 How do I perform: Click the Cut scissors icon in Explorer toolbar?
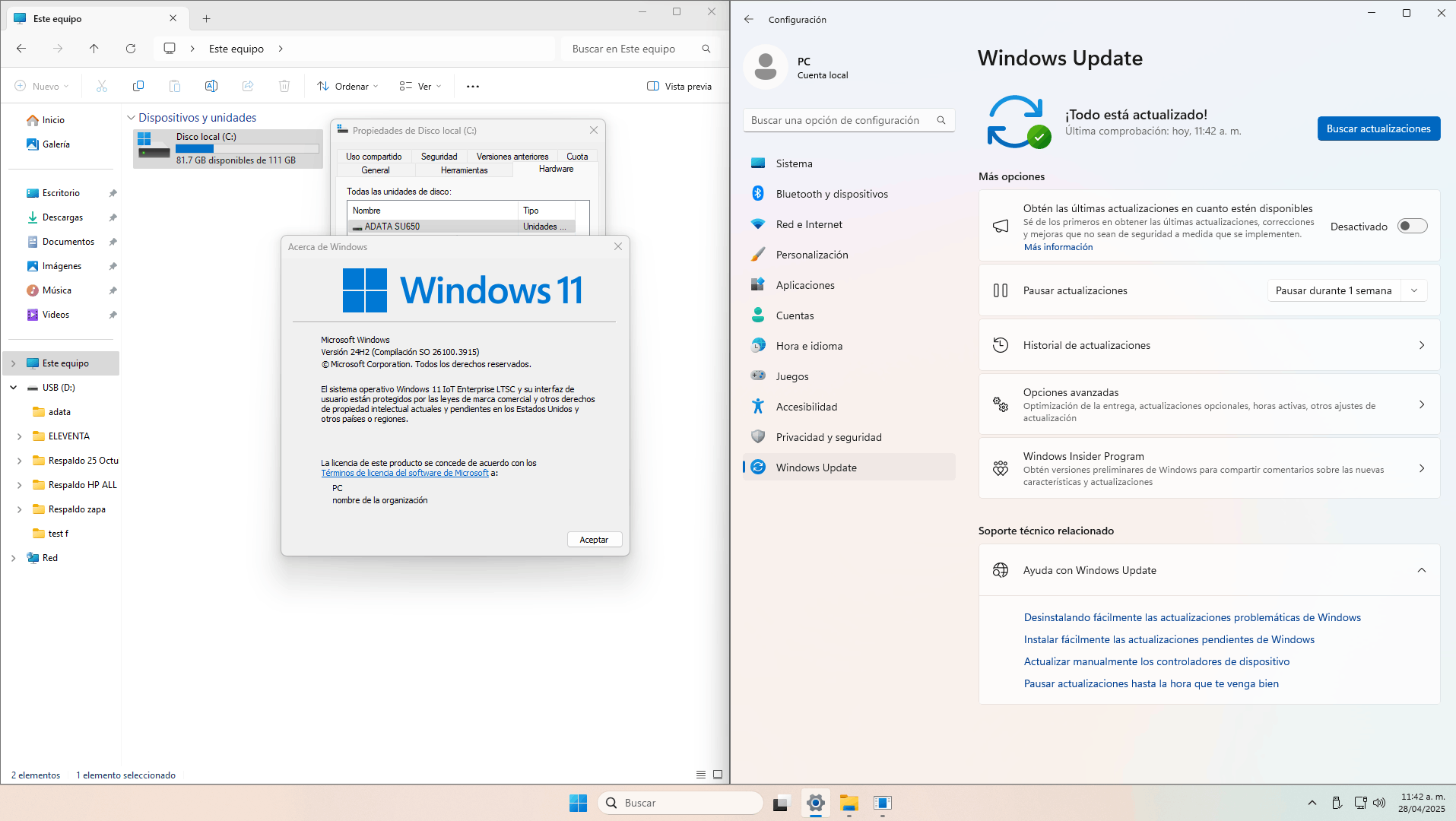[x=102, y=87]
